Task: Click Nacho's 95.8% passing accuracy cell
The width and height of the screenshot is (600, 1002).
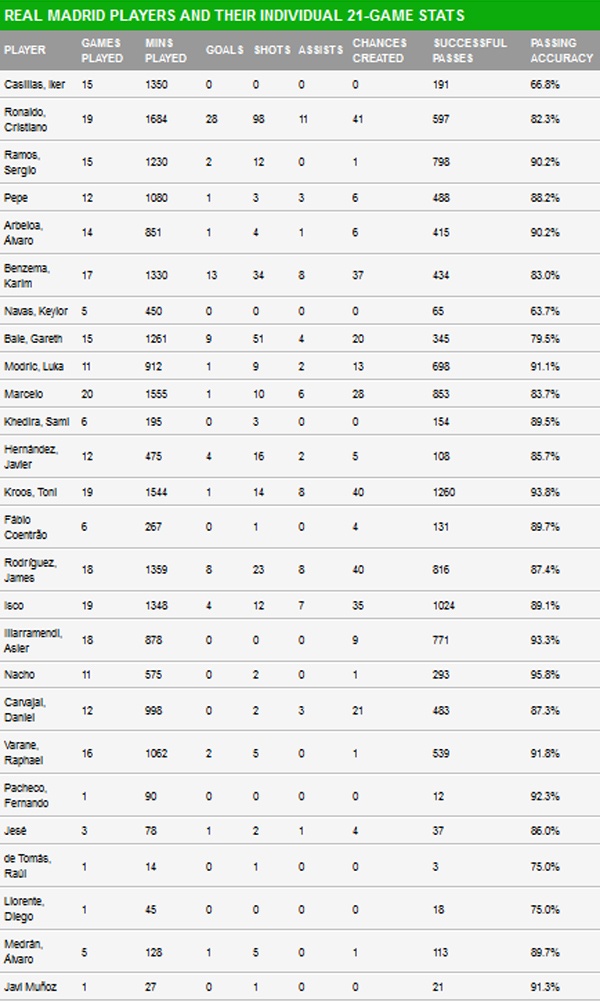Action: 545,675
